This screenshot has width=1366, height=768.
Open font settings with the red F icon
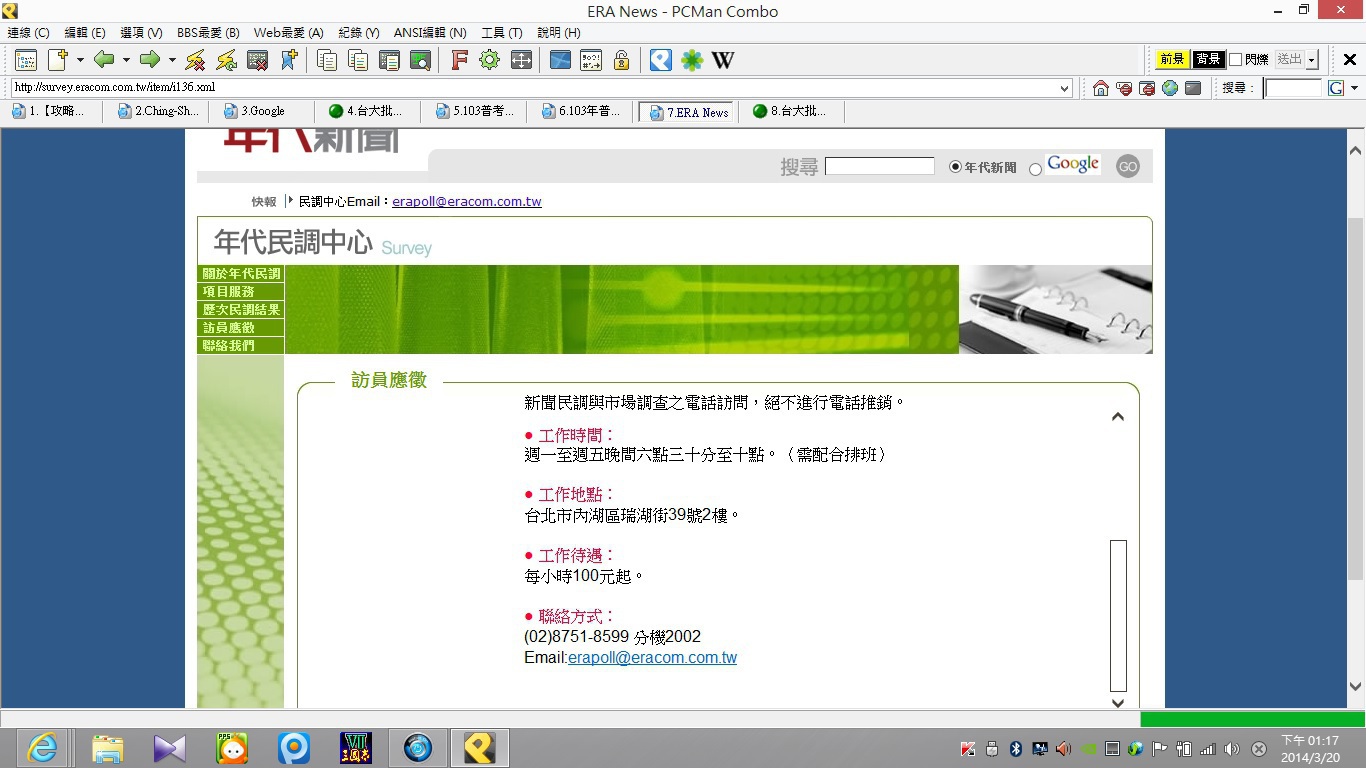pos(459,60)
